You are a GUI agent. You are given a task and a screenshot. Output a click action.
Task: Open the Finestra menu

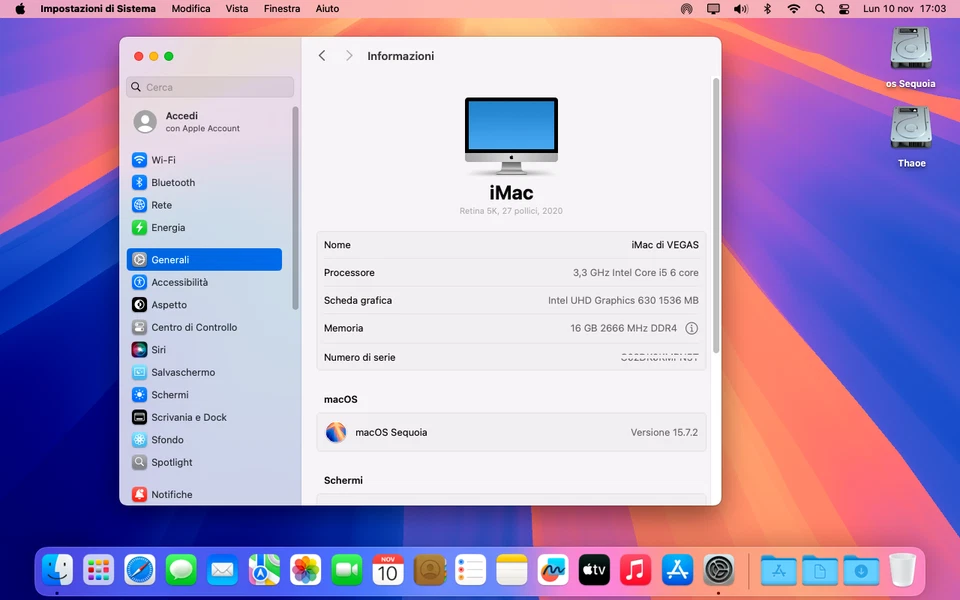point(281,9)
